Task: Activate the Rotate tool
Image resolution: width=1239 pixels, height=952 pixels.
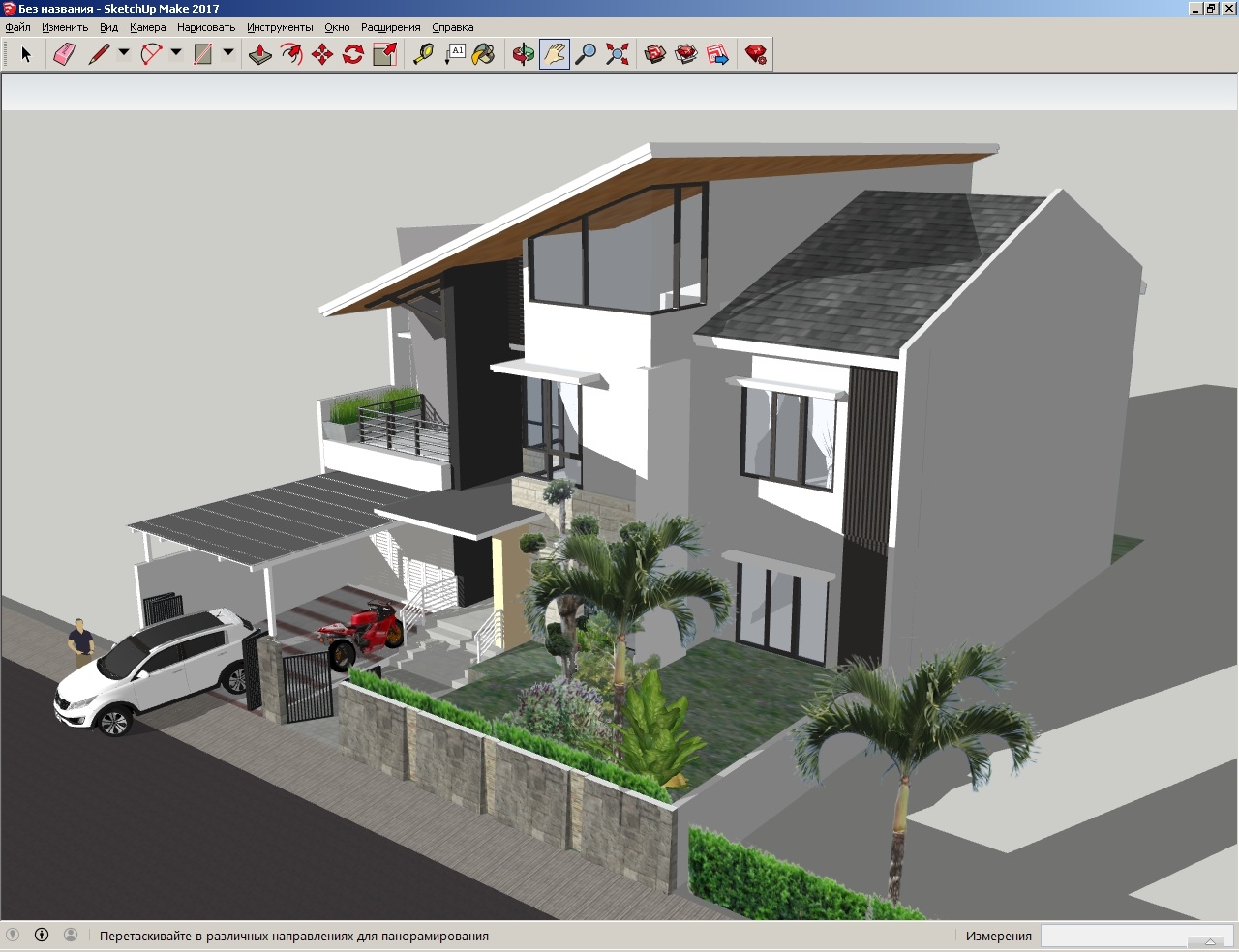Action: 350,55
